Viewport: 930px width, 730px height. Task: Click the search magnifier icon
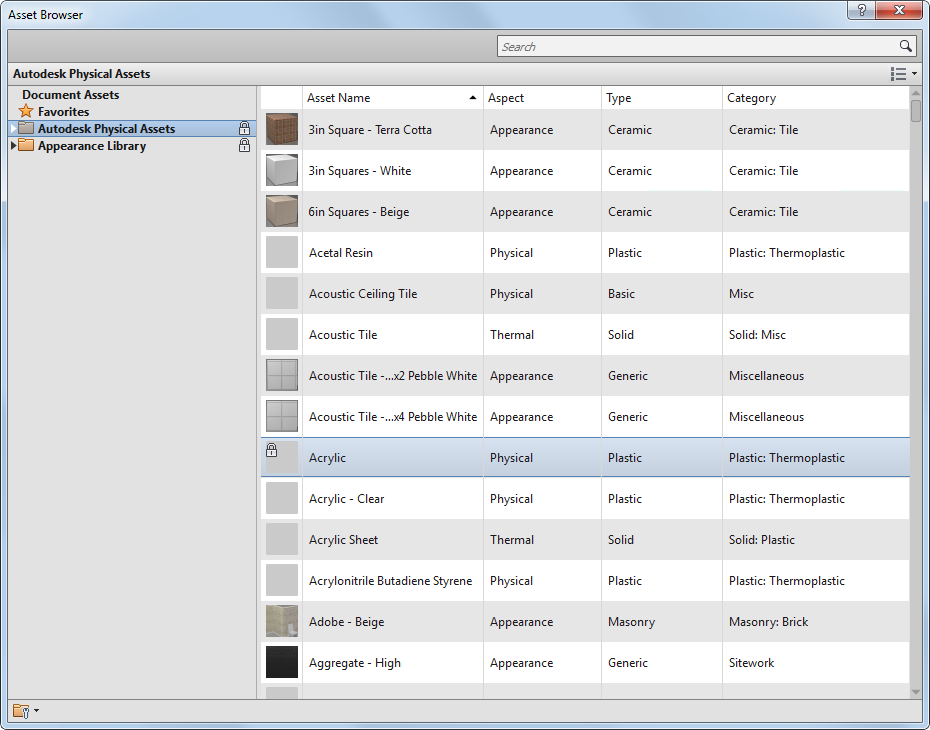pos(905,46)
